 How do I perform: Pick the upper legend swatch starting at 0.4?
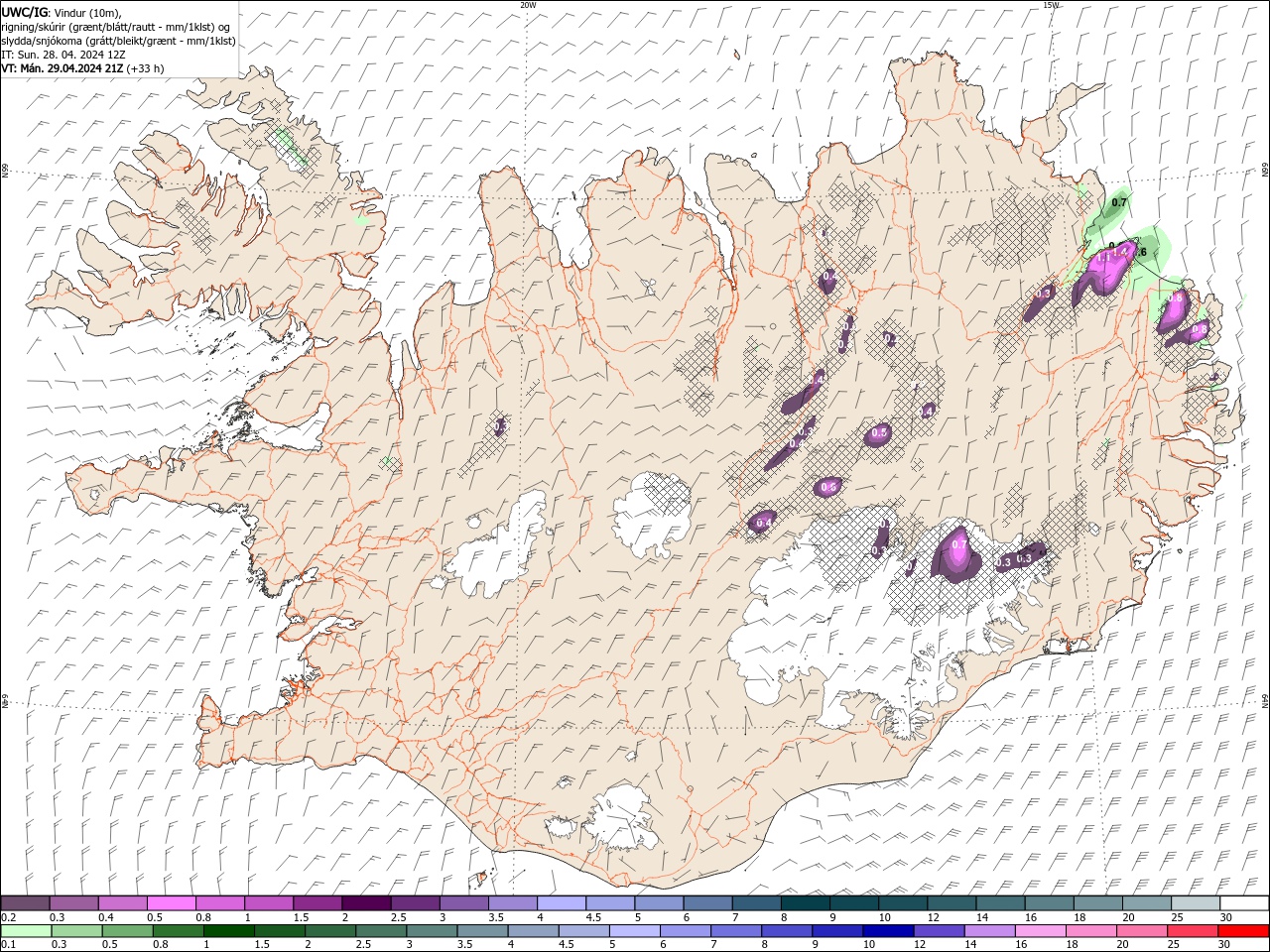click(x=122, y=902)
